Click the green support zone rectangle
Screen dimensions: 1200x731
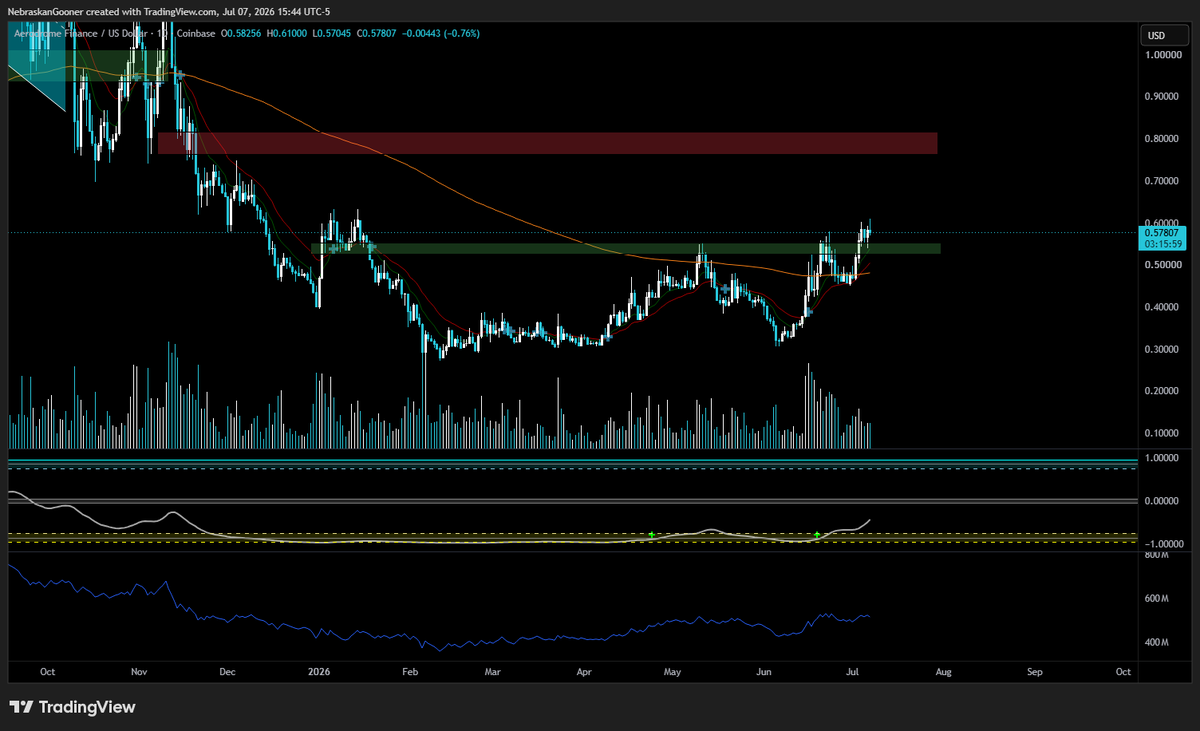pos(626,248)
